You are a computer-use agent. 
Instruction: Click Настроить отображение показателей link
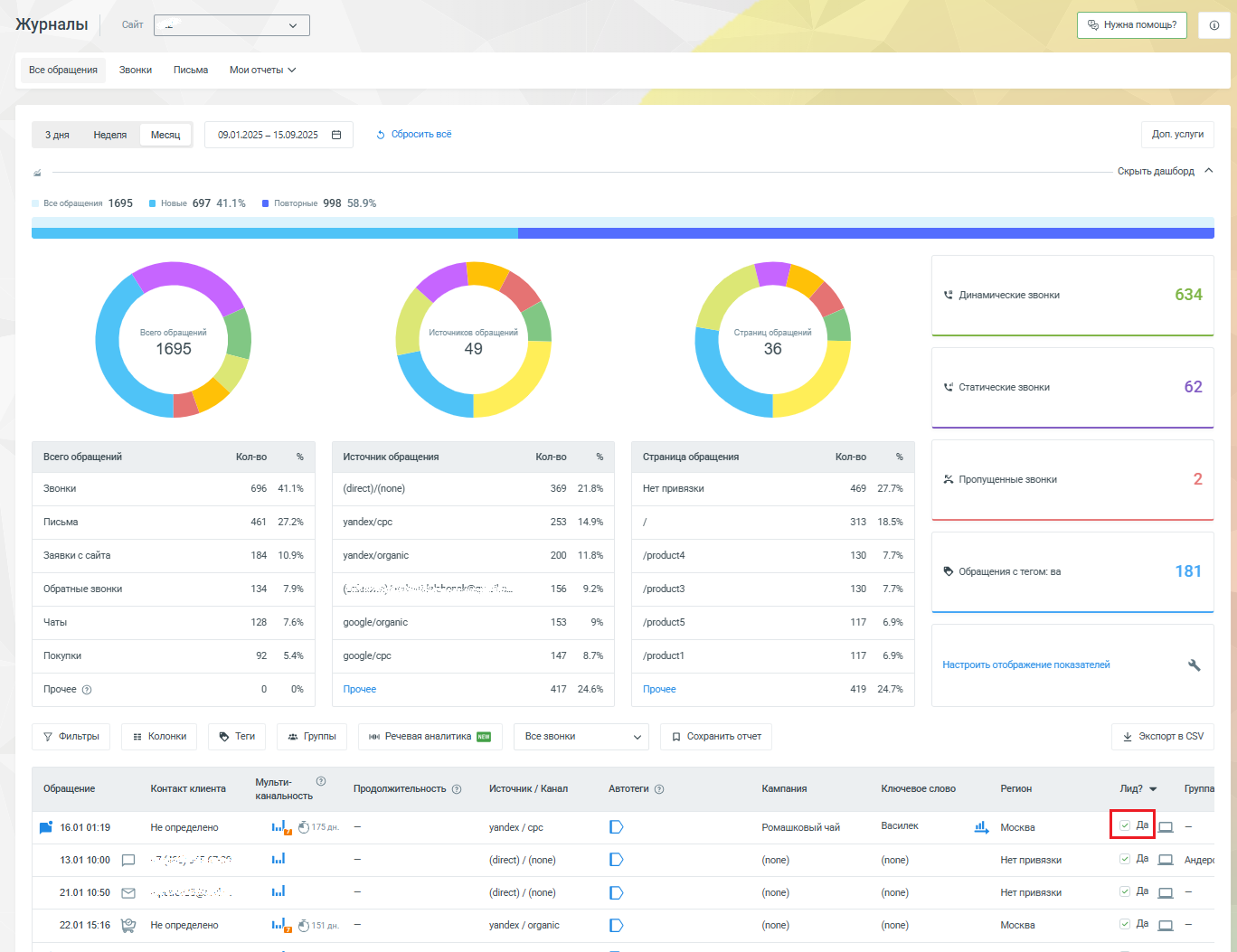[x=1026, y=665]
